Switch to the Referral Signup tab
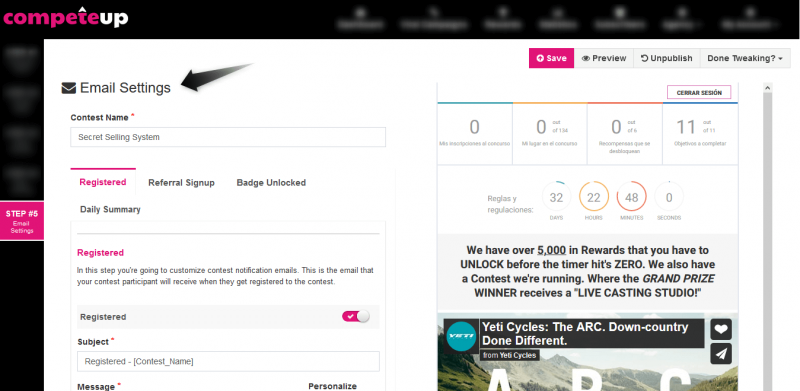The image size is (800, 391). point(181,183)
